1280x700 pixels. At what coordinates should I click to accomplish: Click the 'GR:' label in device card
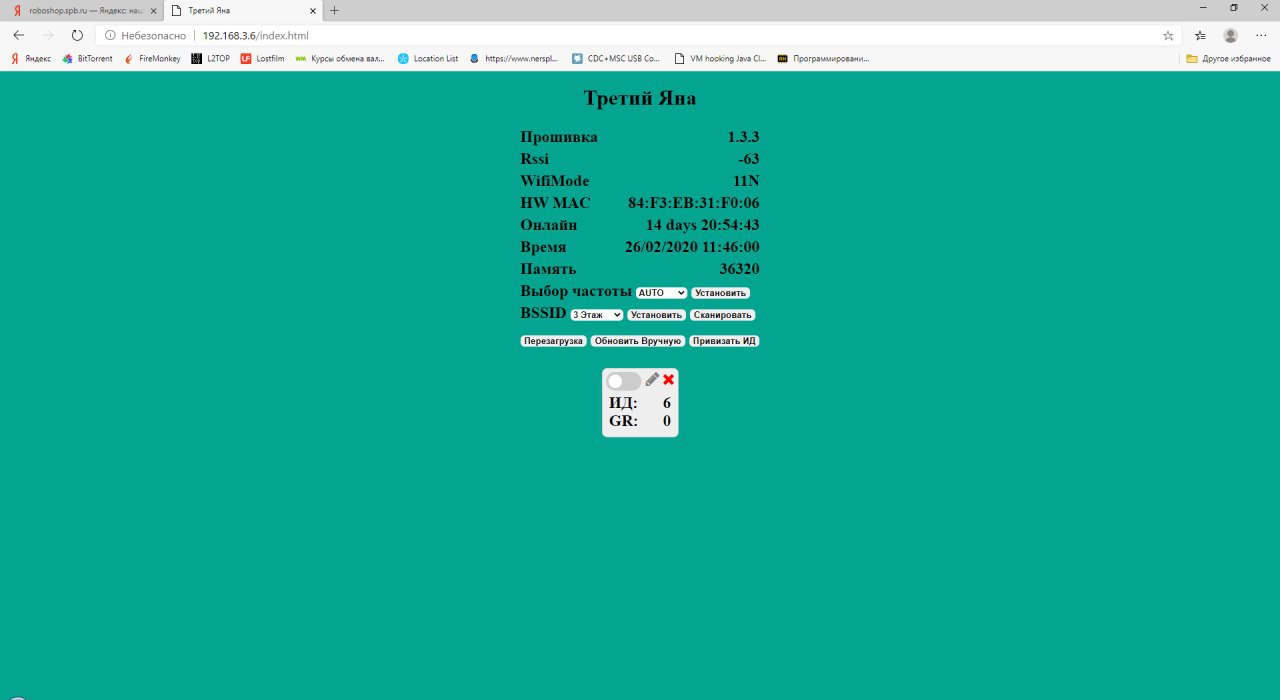623,421
